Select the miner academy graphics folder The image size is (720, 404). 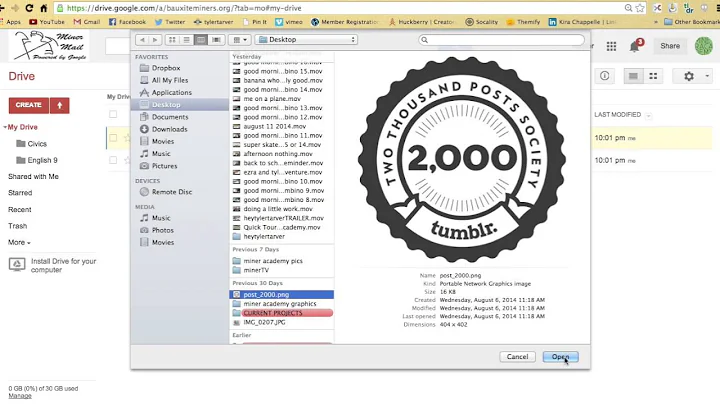tap(281, 304)
